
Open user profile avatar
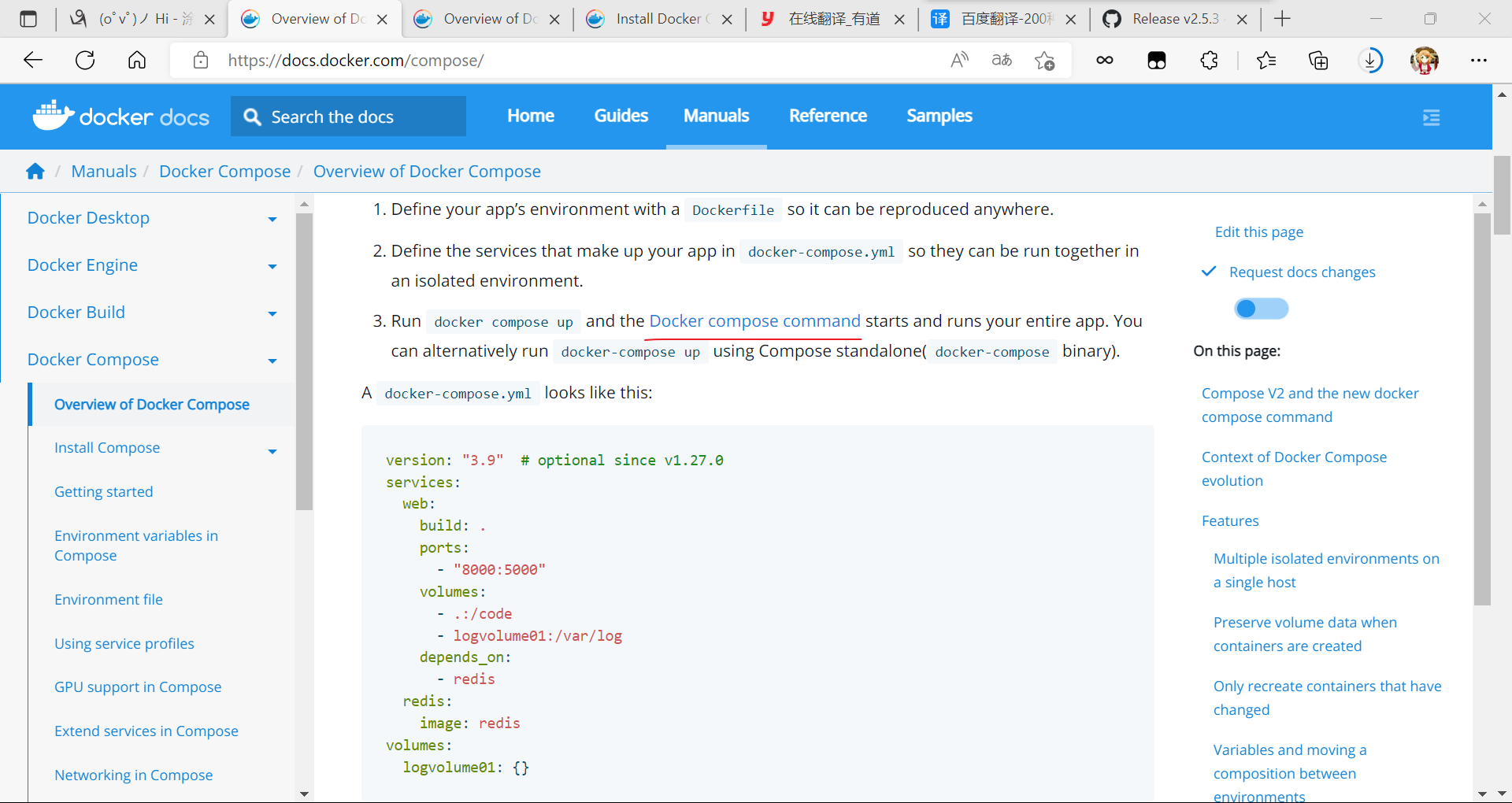pos(1425,61)
